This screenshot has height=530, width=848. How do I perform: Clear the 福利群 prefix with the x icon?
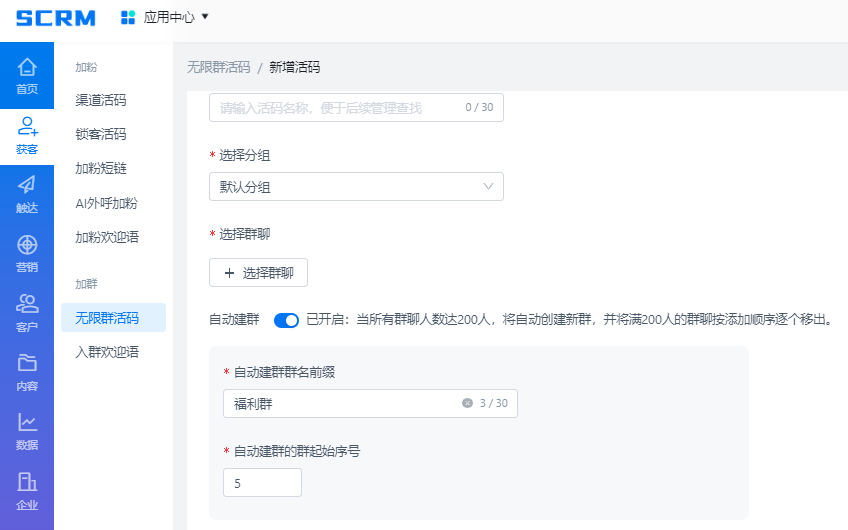pyautogui.click(x=467, y=403)
